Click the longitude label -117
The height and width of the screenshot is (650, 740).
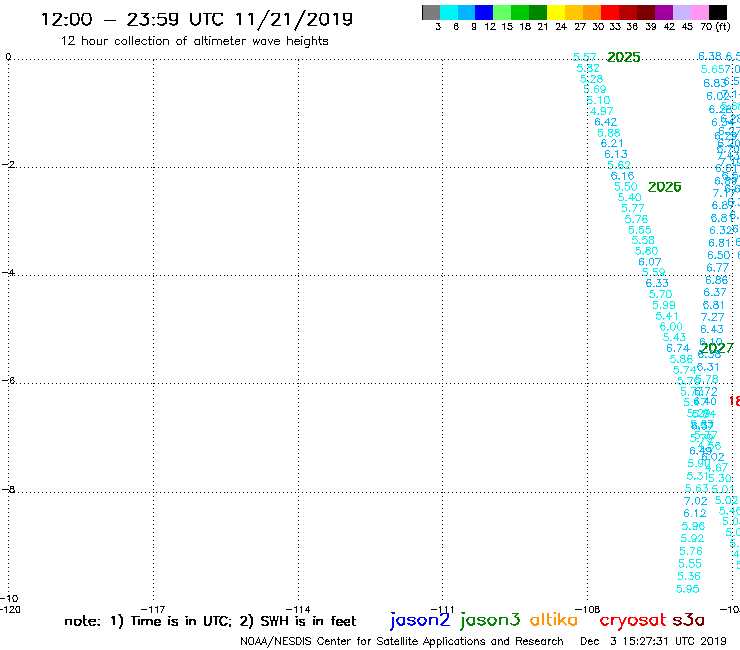click(152, 609)
